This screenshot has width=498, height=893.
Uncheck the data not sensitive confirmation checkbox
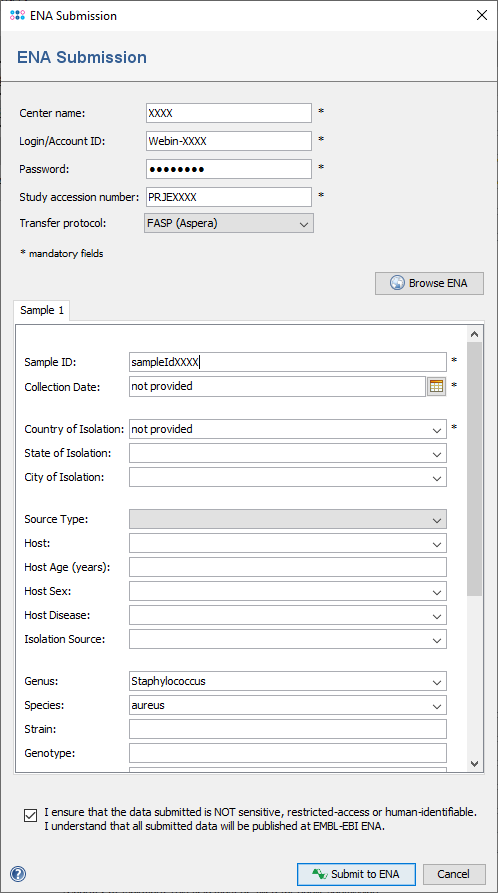(x=30, y=815)
